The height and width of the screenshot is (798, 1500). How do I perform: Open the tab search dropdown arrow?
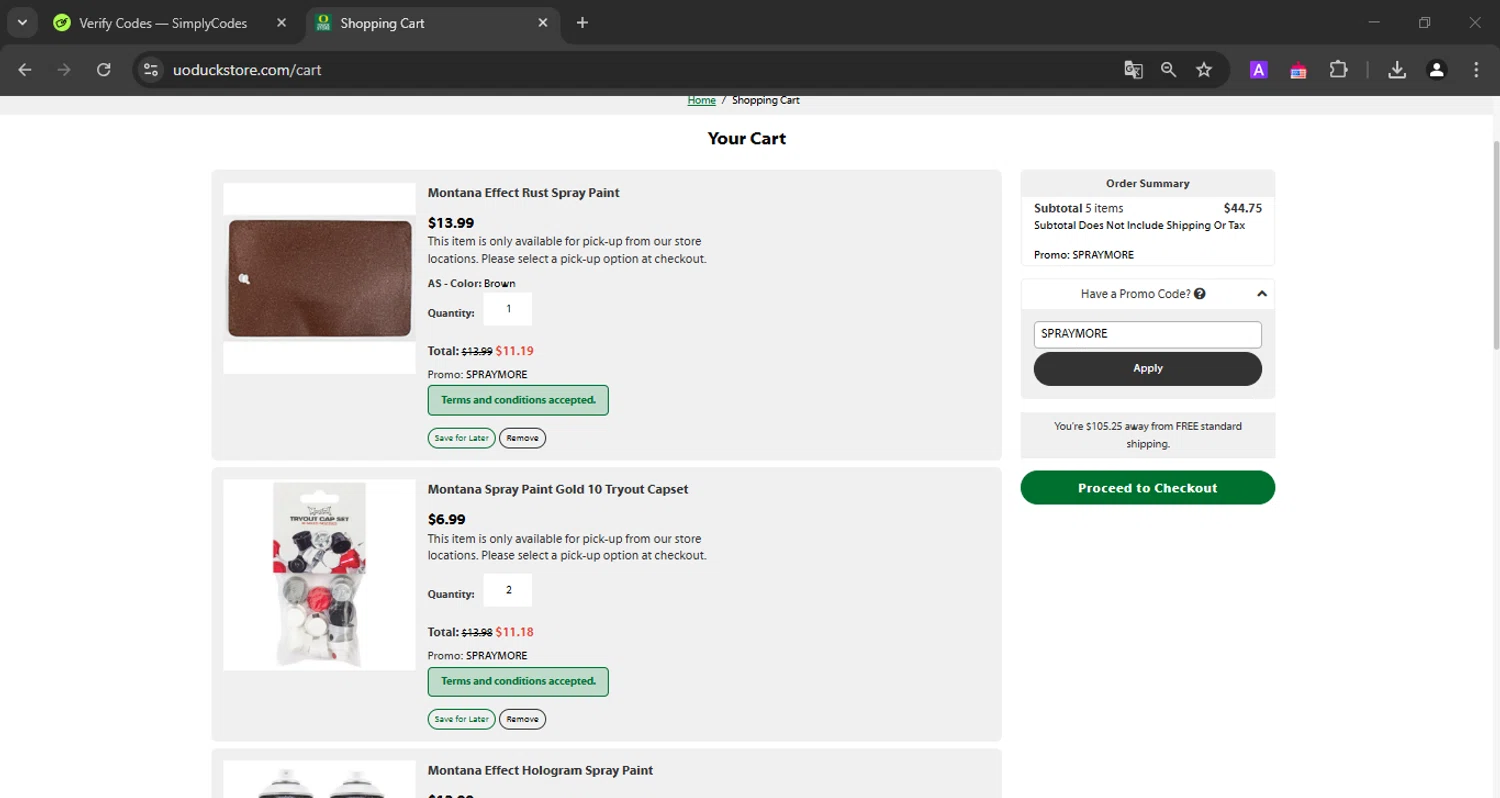tap(21, 23)
